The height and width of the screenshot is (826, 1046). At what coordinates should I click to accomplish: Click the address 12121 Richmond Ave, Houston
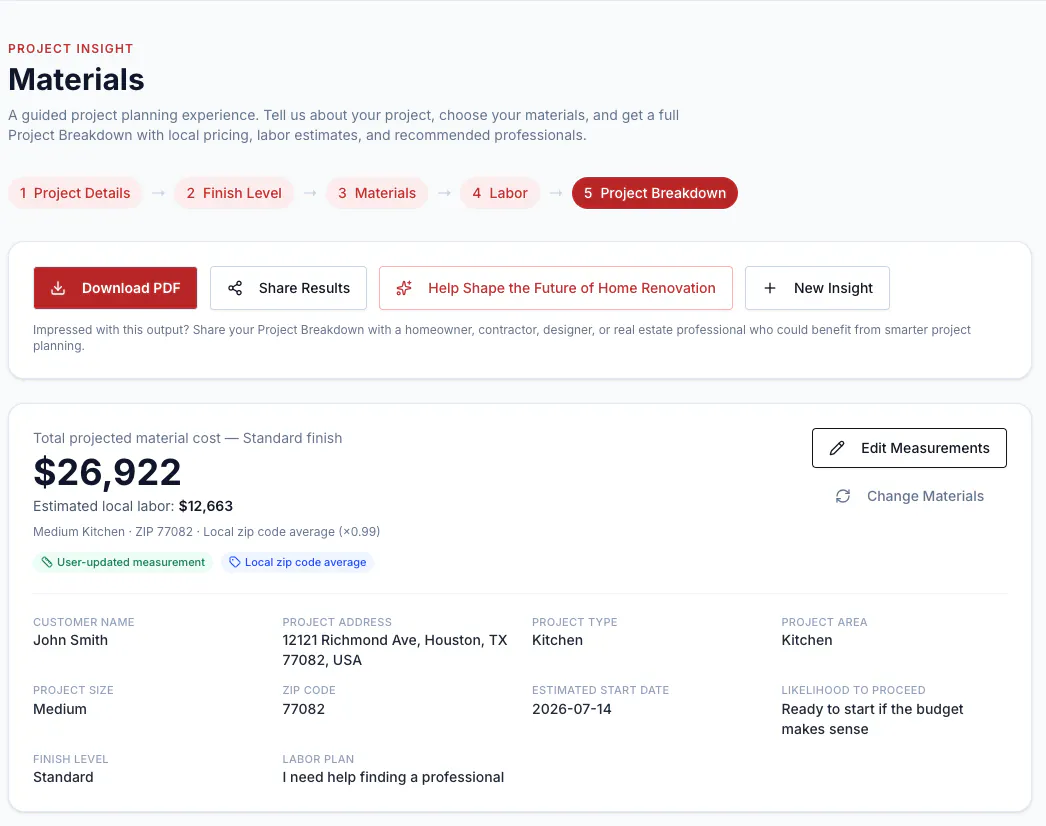pos(395,651)
